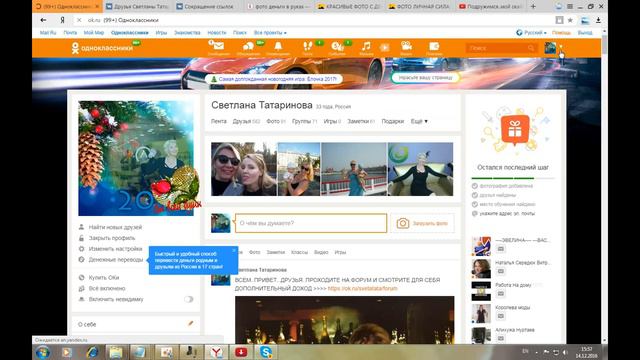
Task: Click Выход in the top portal bar
Action: coord(584,33)
